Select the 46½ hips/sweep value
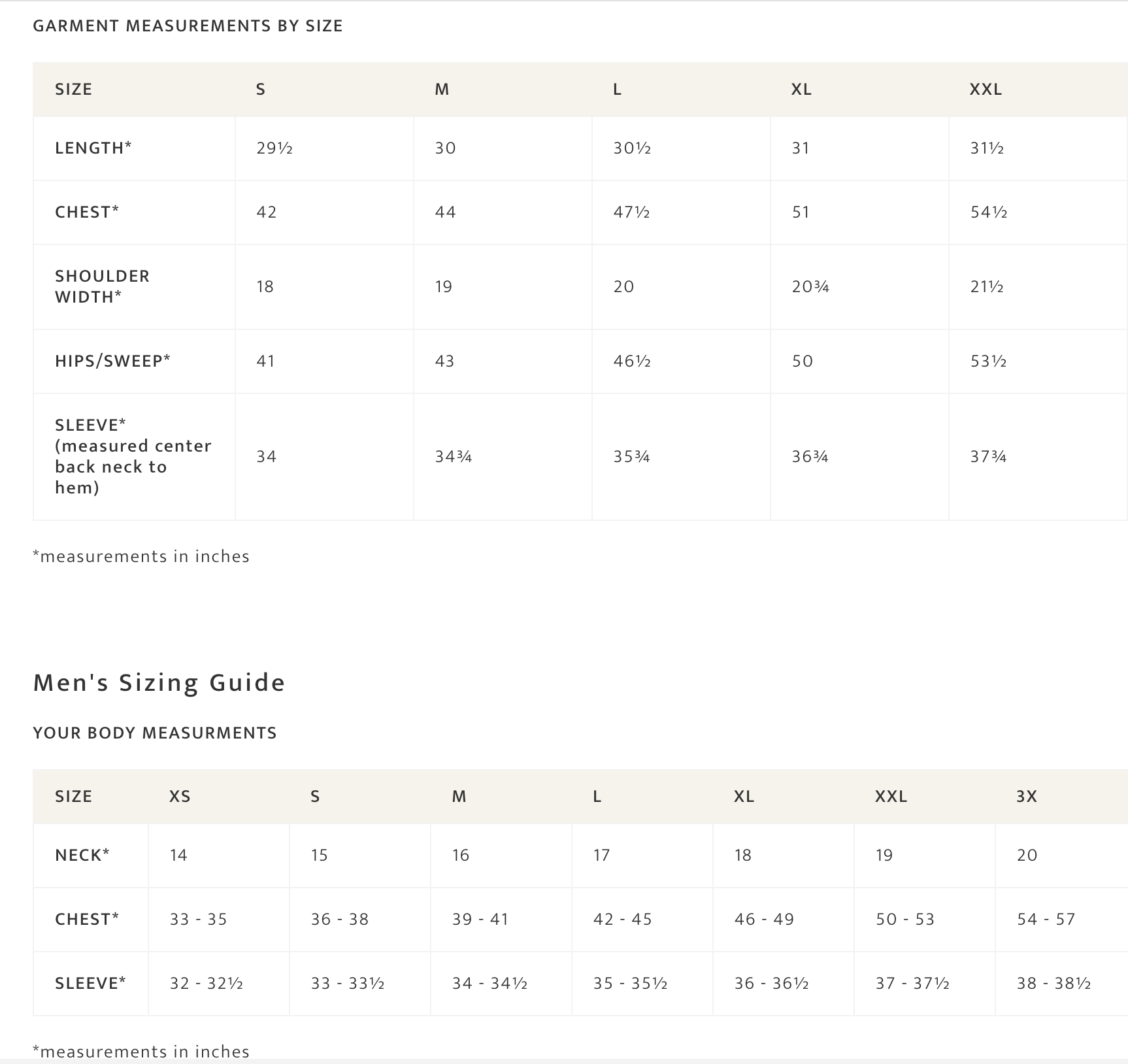 (631, 361)
